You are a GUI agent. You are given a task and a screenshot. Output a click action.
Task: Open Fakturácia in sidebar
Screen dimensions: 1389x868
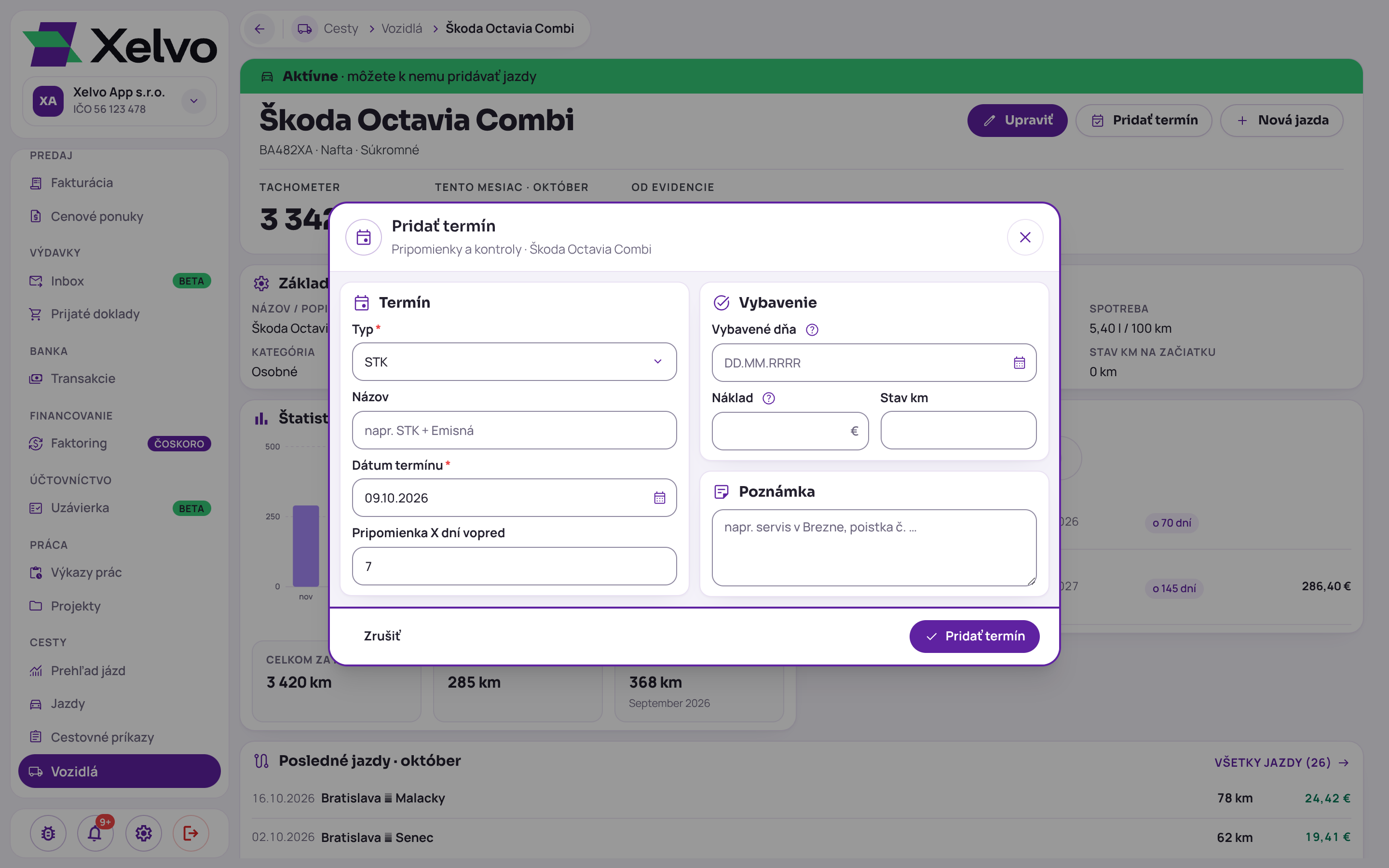pos(120,183)
